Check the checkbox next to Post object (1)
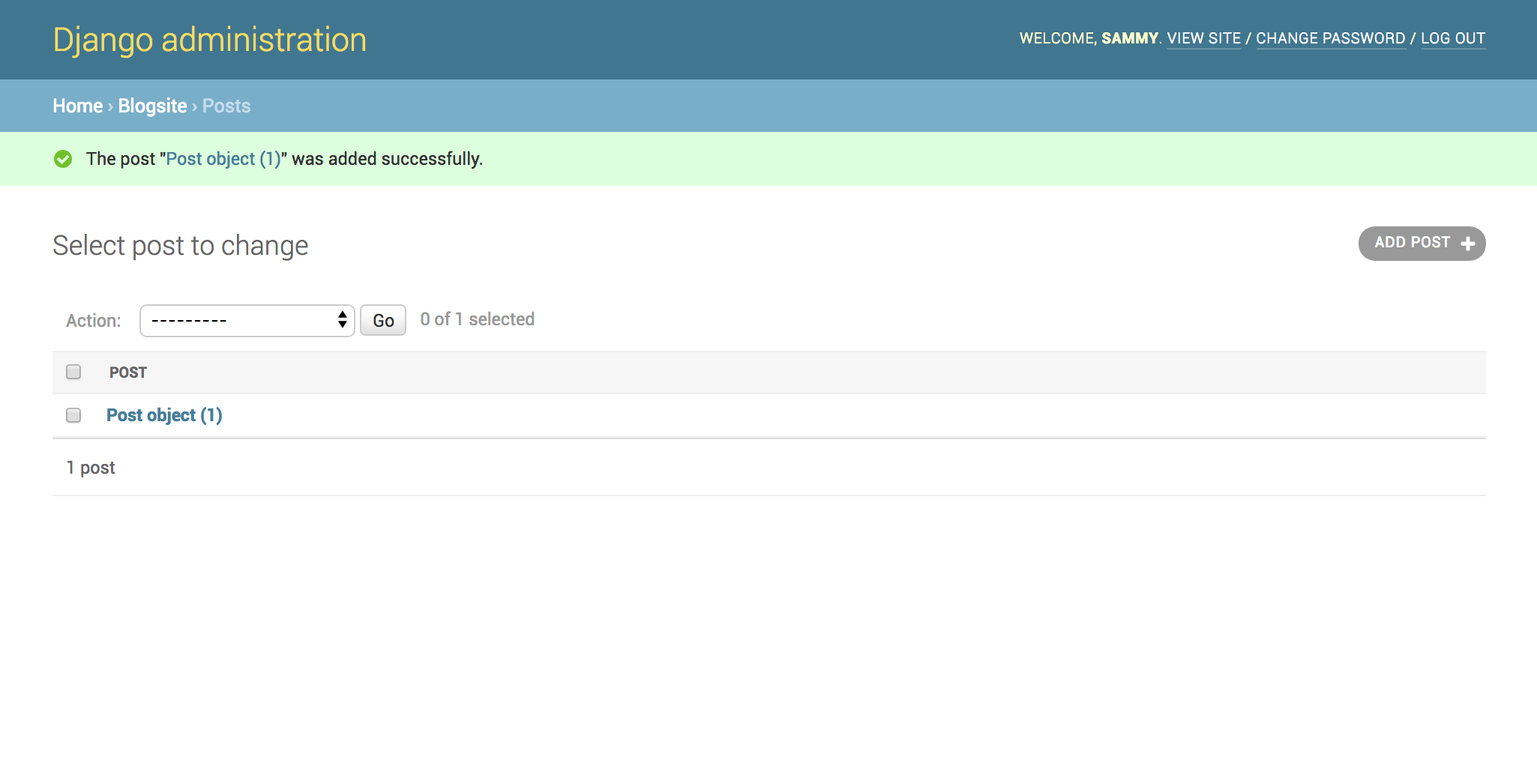The height and width of the screenshot is (784, 1537). point(73,415)
